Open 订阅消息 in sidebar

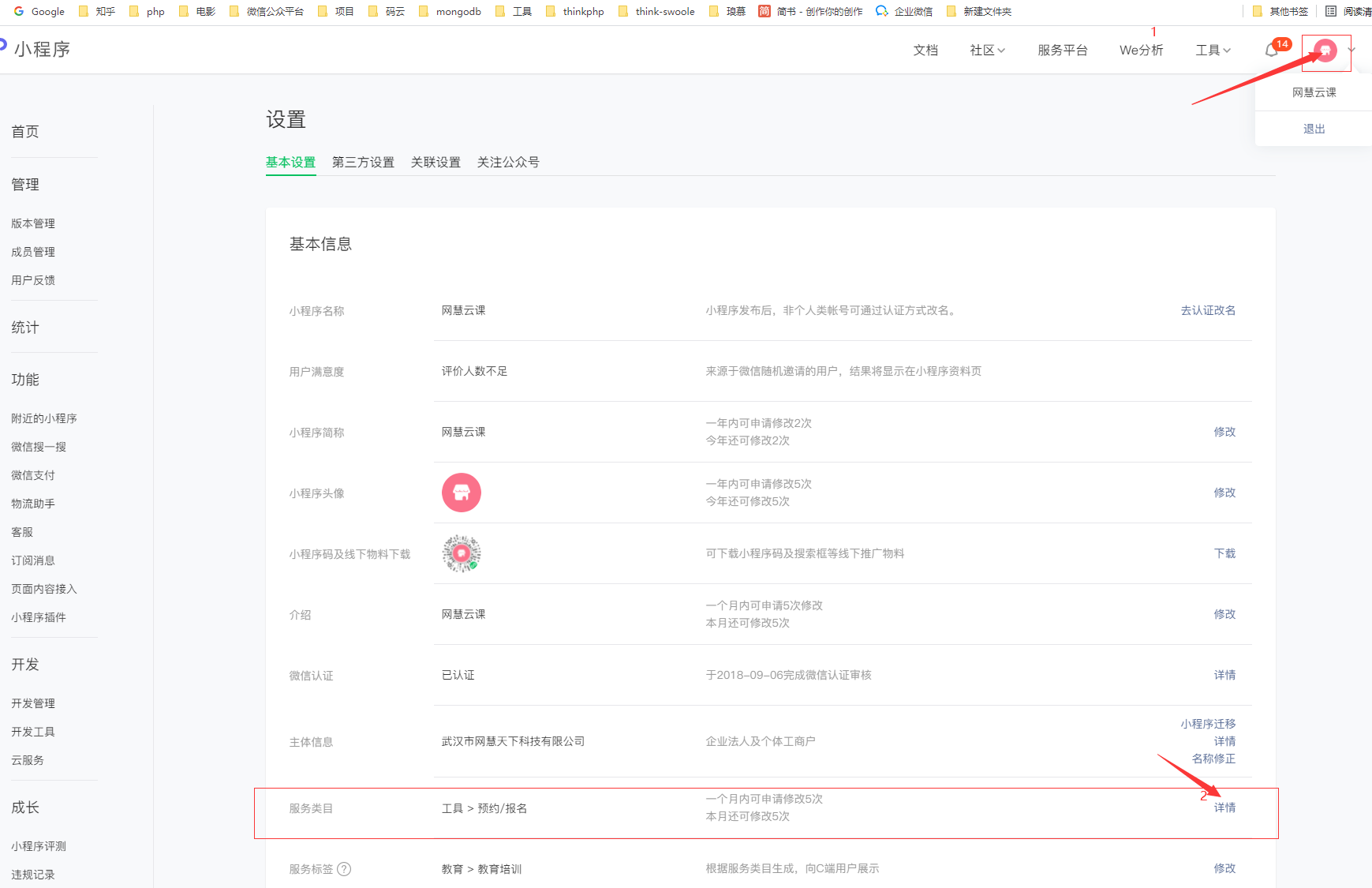coord(33,560)
